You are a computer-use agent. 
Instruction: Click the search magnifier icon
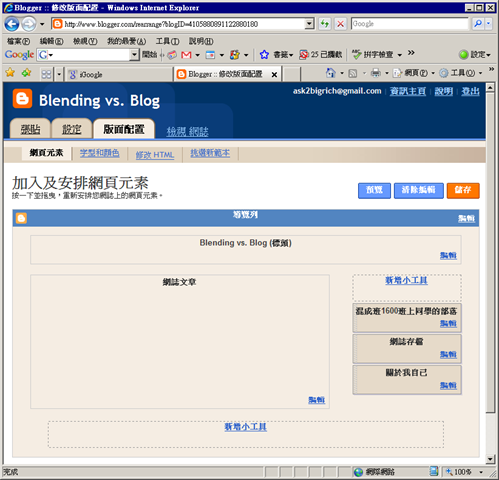[478, 24]
